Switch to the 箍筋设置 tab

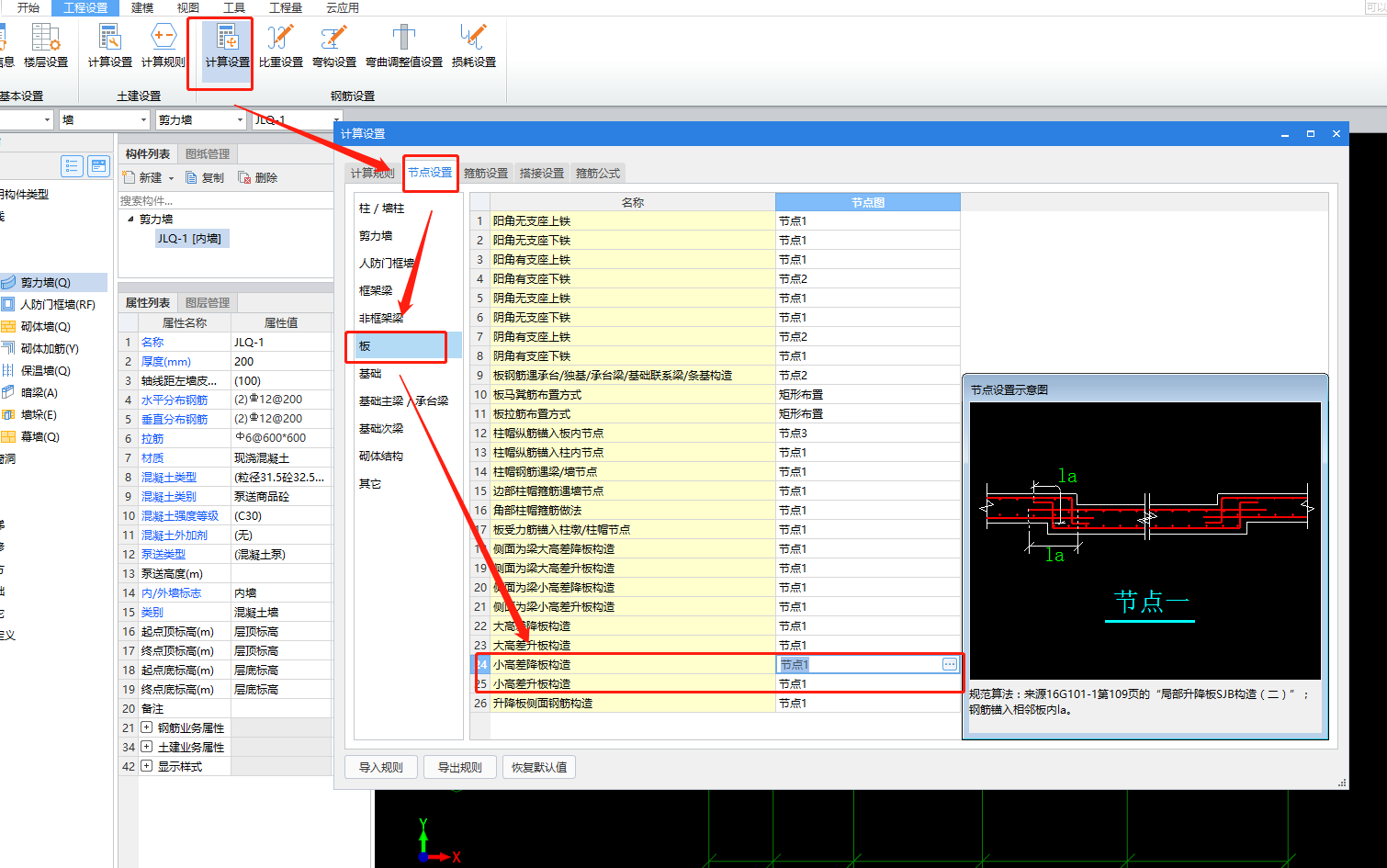tap(486, 173)
